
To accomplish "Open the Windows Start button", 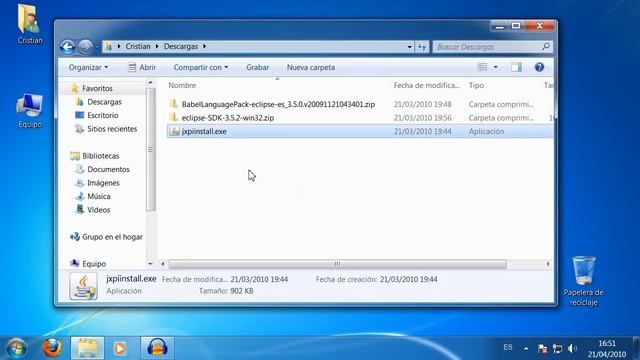I will tap(16, 348).
